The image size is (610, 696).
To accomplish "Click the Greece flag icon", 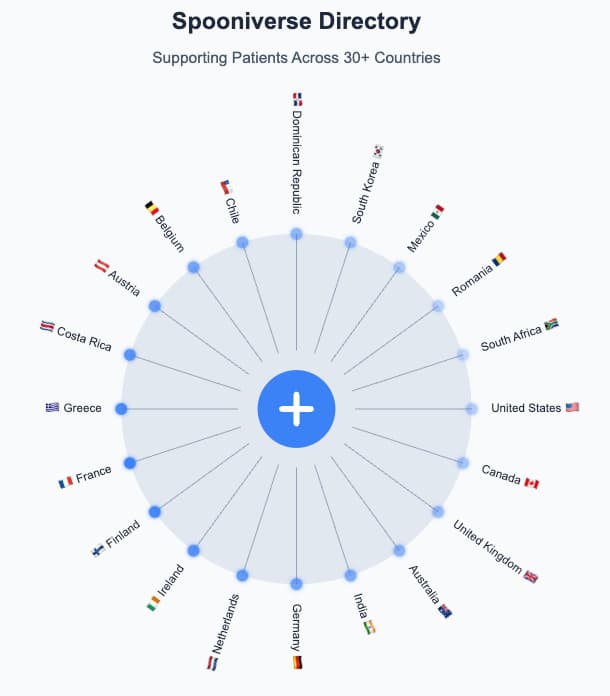I will click(52, 408).
